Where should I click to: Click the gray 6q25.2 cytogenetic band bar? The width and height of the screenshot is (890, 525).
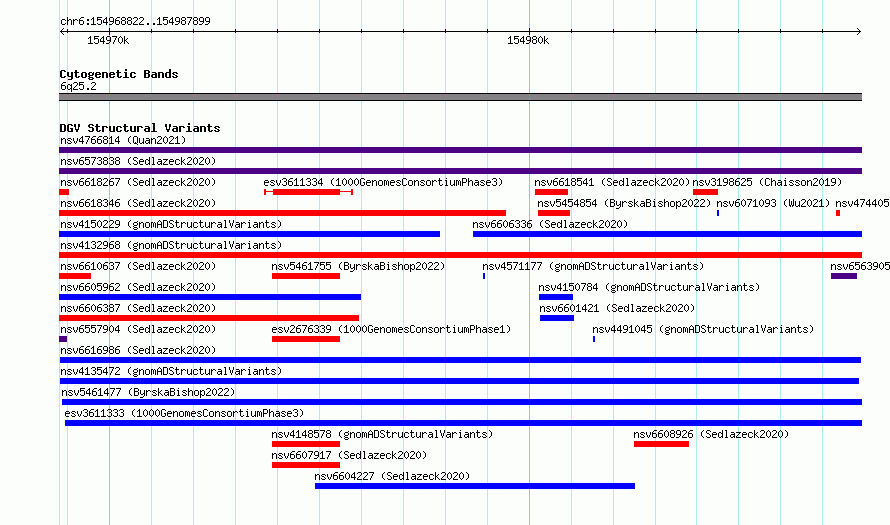point(460,97)
